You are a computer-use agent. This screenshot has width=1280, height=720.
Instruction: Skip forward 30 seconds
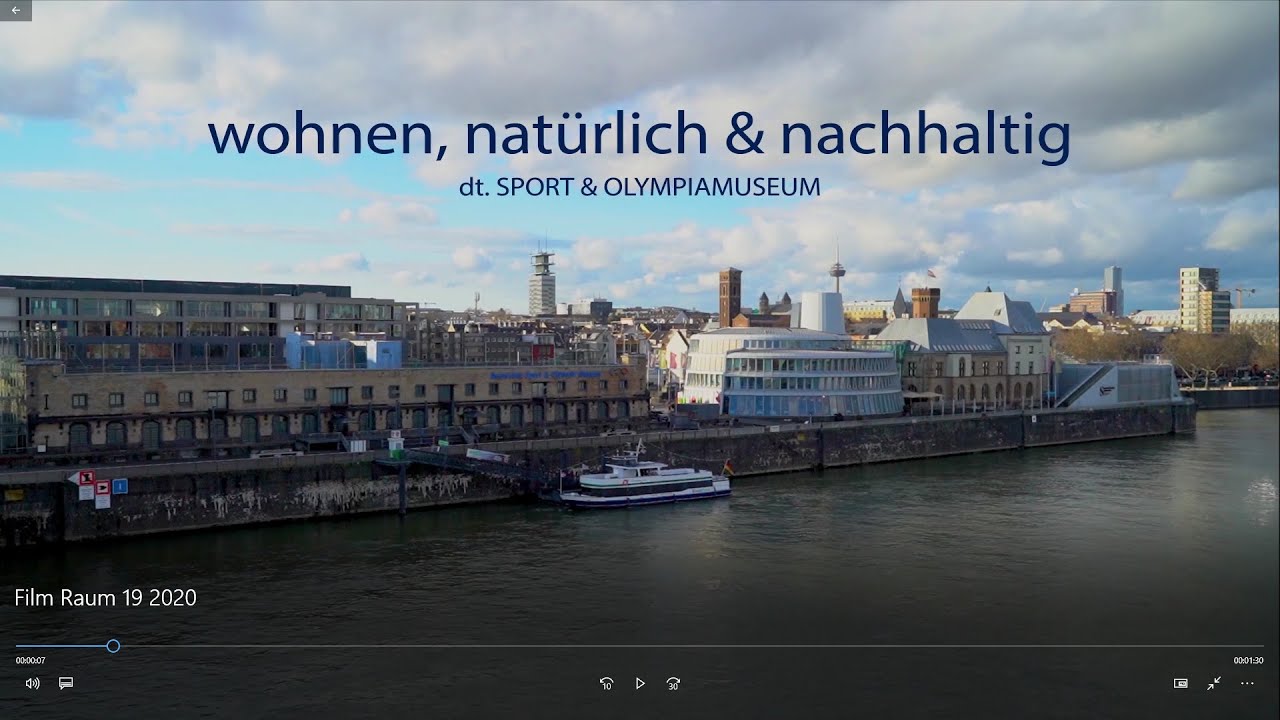click(673, 683)
